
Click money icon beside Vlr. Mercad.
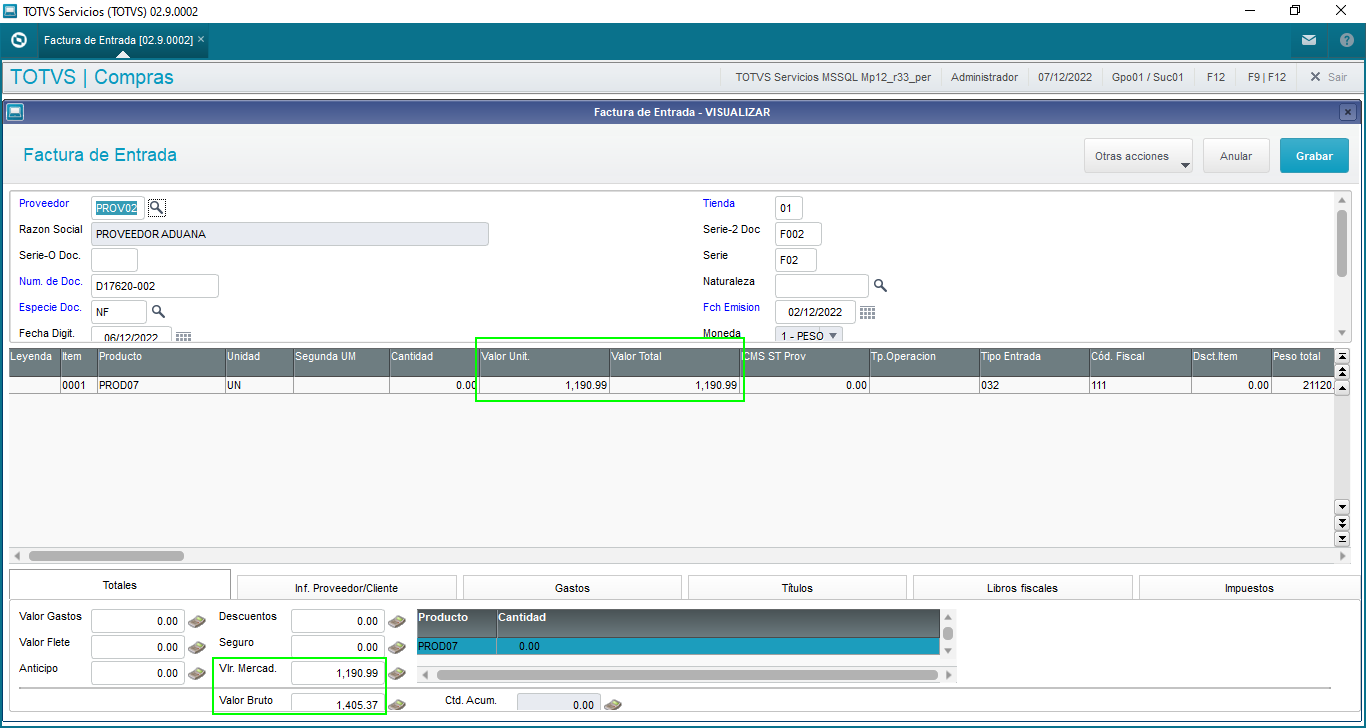pyautogui.click(x=397, y=673)
